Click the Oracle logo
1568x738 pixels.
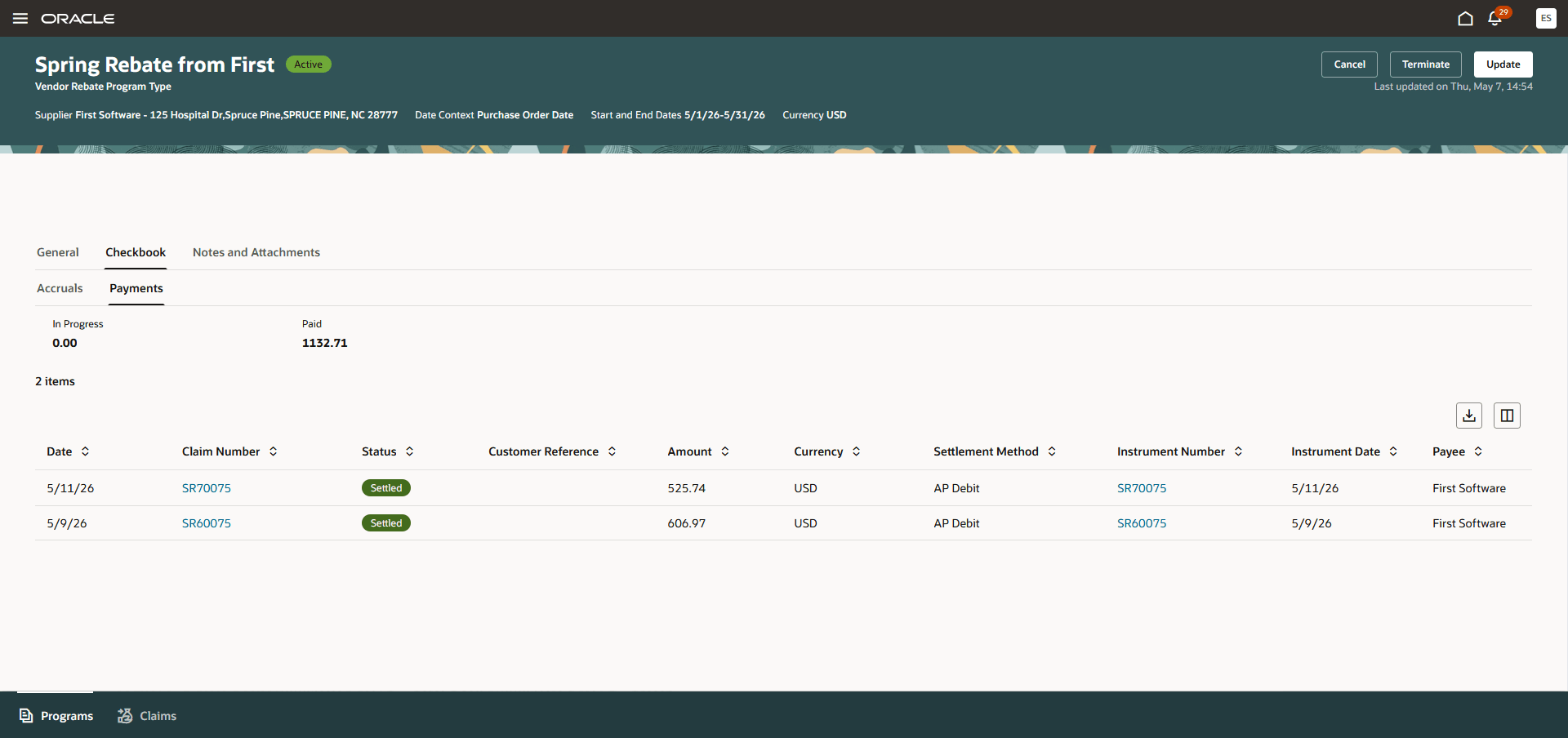(x=78, y=18)
